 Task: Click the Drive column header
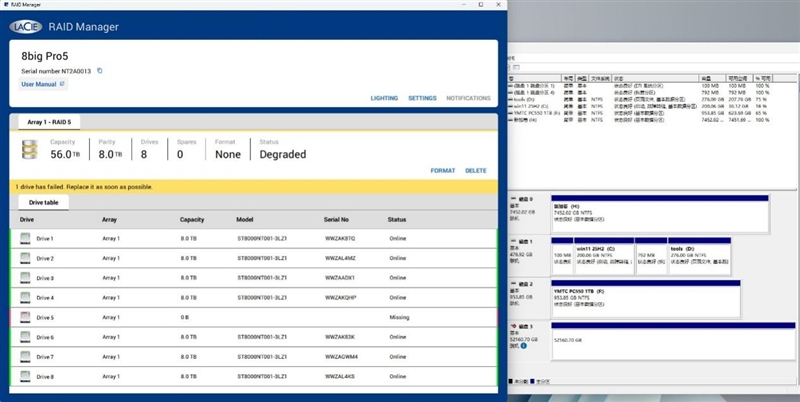27,219
